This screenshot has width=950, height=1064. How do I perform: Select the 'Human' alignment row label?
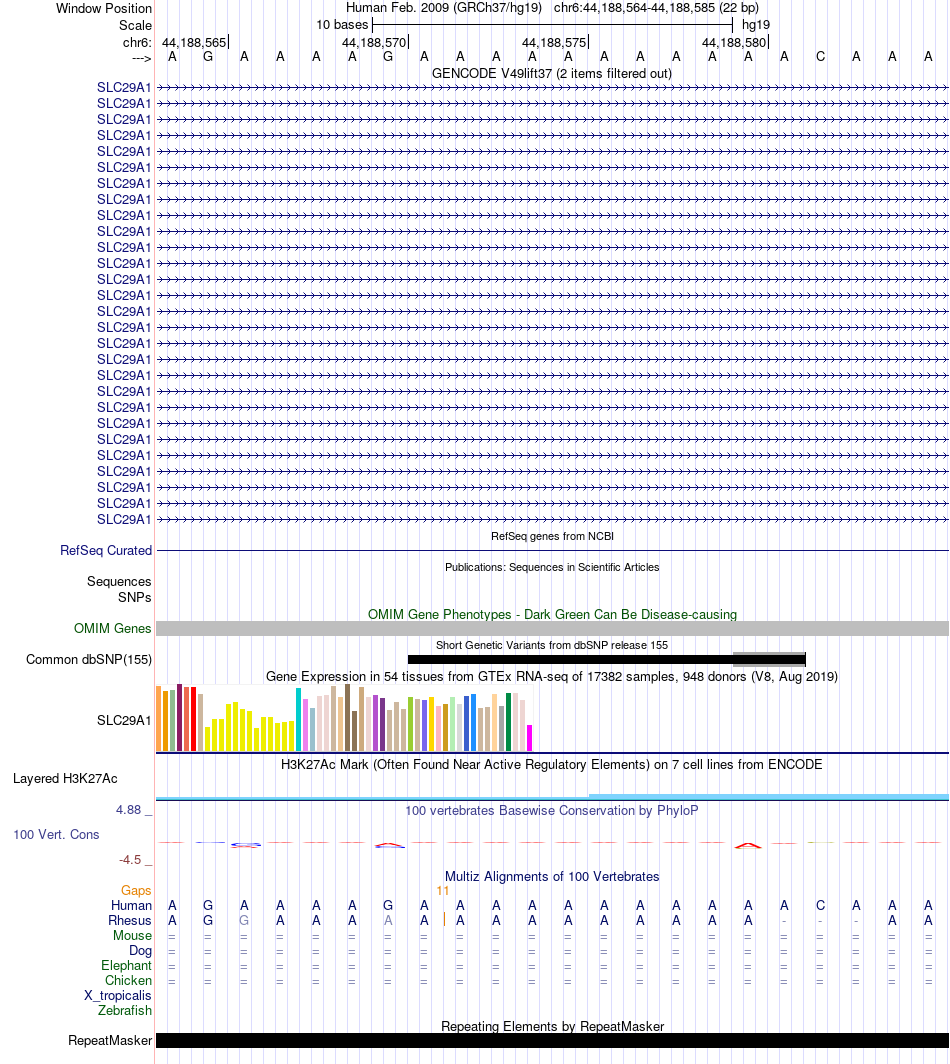pyautogui.click(x=132, y=905)
